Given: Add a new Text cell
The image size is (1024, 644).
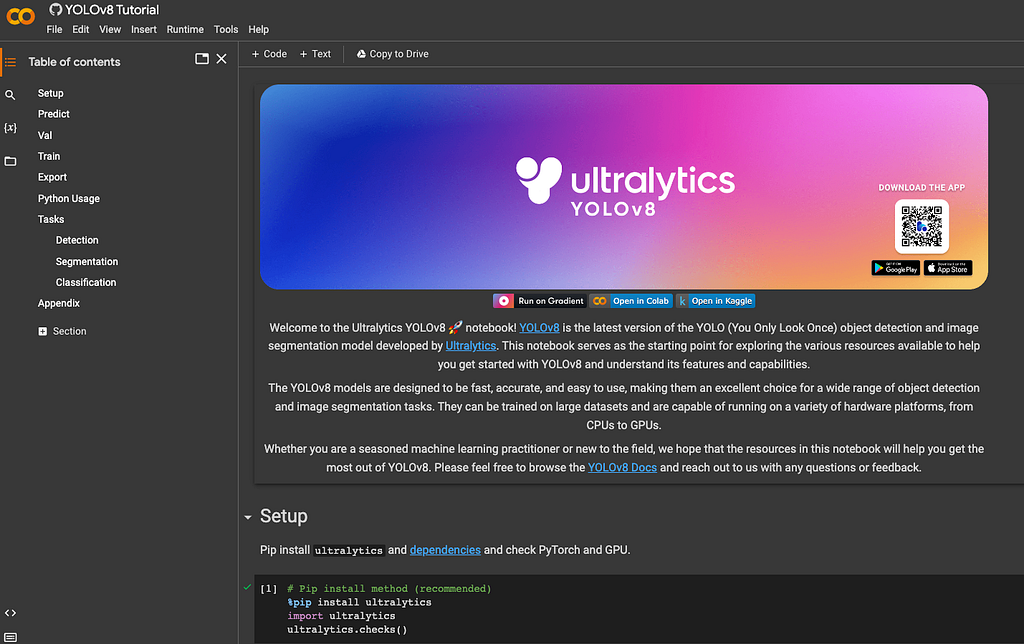Looking at the screenshot, I should (315, 54).
